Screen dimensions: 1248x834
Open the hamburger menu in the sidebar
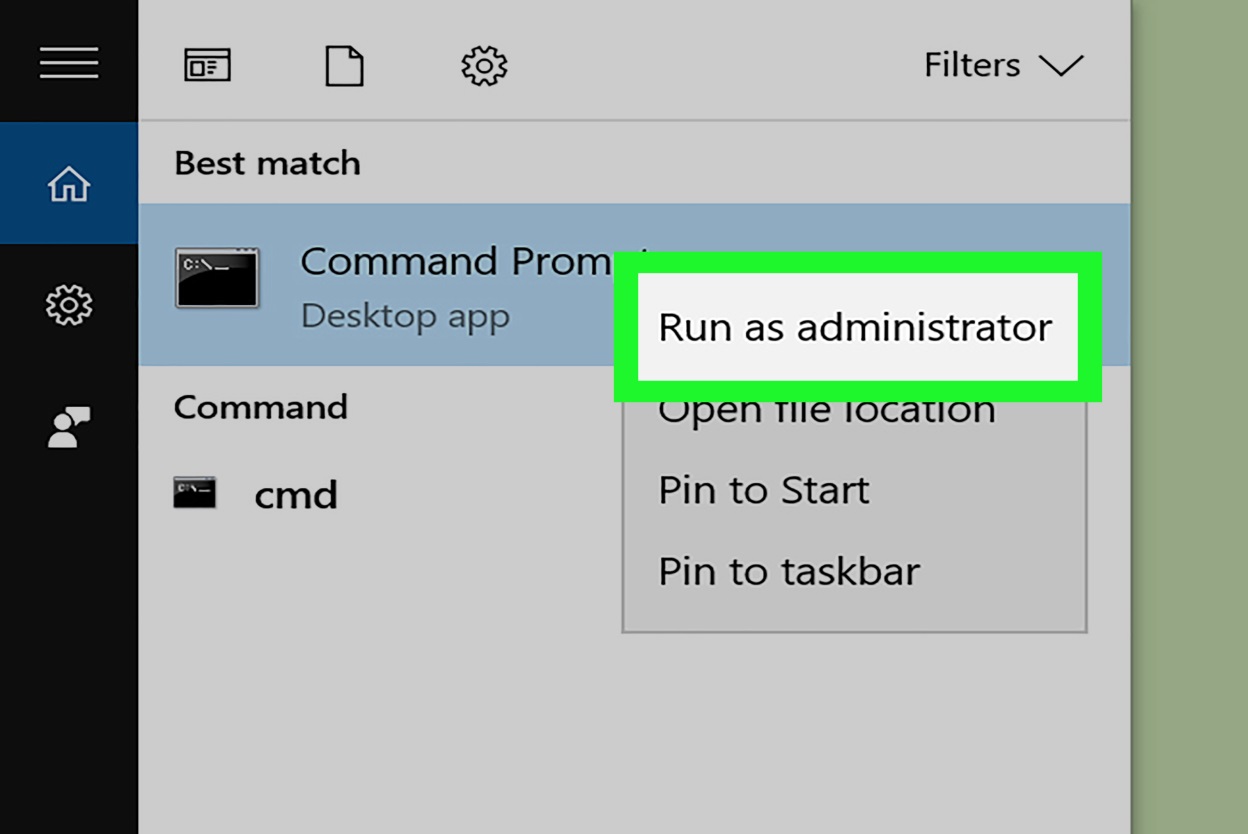click(x=69, y=63)
